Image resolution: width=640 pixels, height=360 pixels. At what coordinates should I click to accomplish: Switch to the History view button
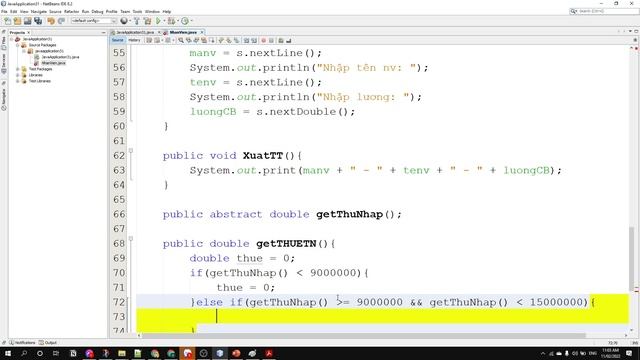pos(134,40)
